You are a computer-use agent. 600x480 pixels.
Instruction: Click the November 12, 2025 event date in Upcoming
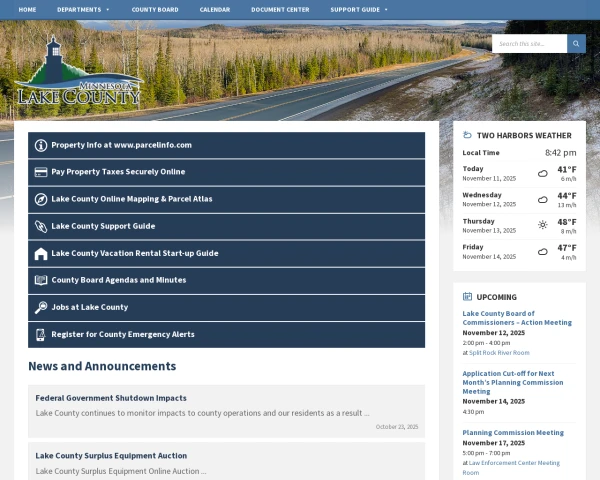click(x=494, y=333)
